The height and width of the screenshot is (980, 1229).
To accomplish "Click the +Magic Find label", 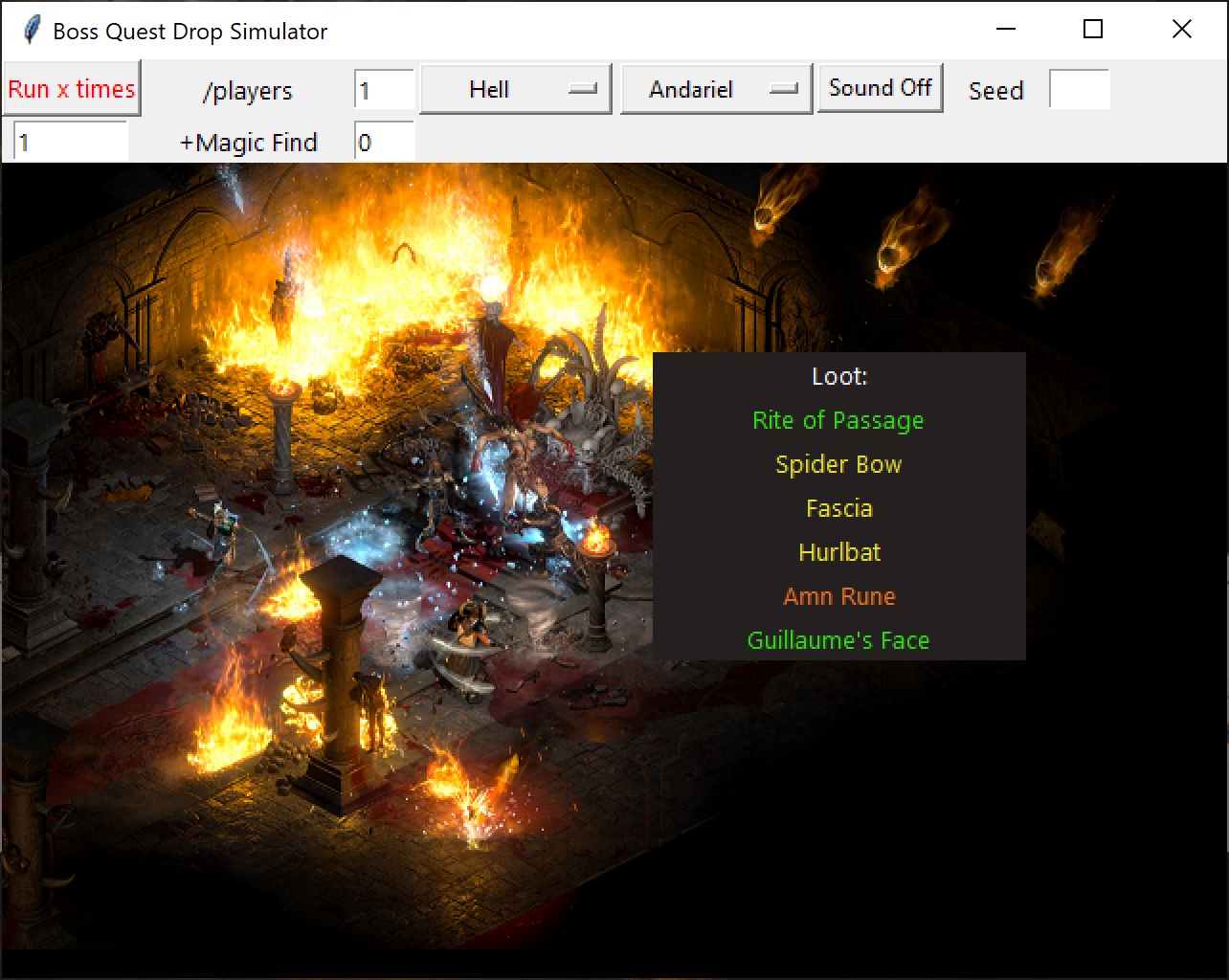I will [249, 143].
